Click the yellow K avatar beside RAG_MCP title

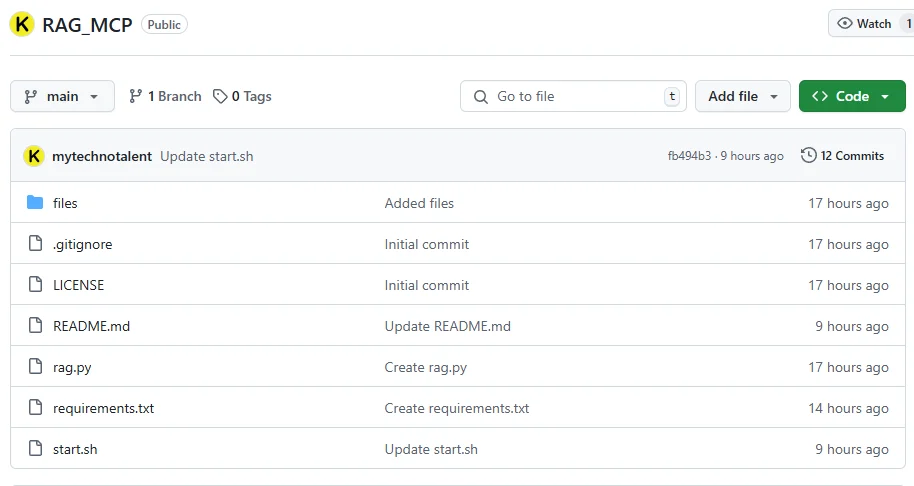(22, 24)
